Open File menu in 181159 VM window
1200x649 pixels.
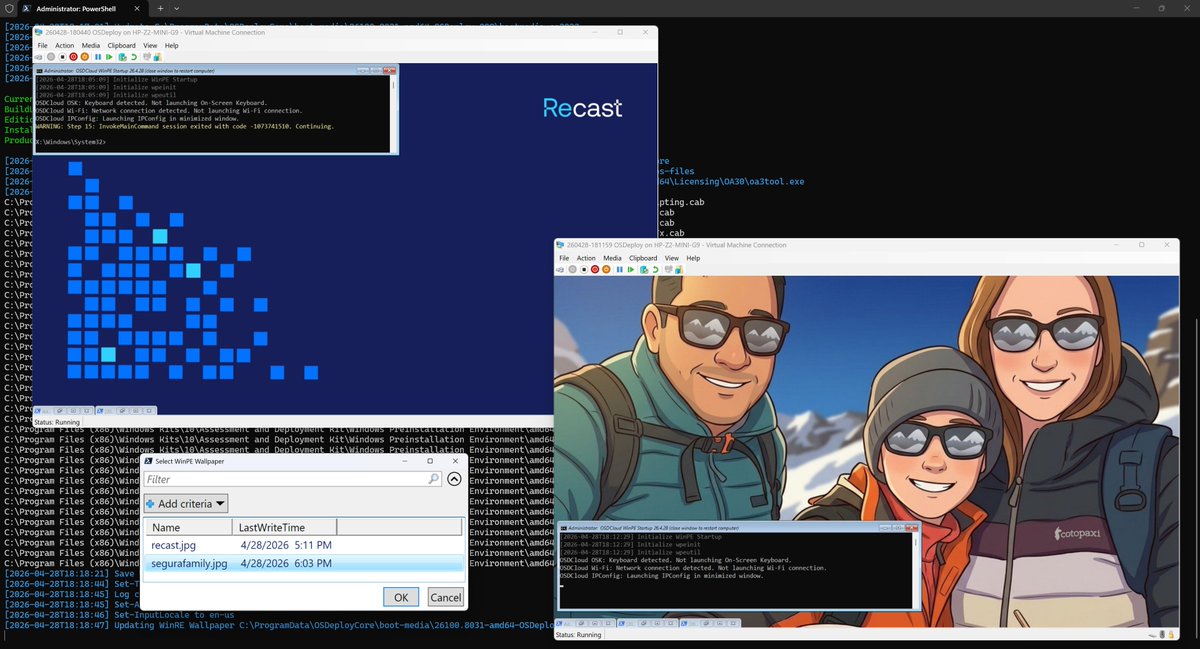pyautogui.click(x=564, y=258)
